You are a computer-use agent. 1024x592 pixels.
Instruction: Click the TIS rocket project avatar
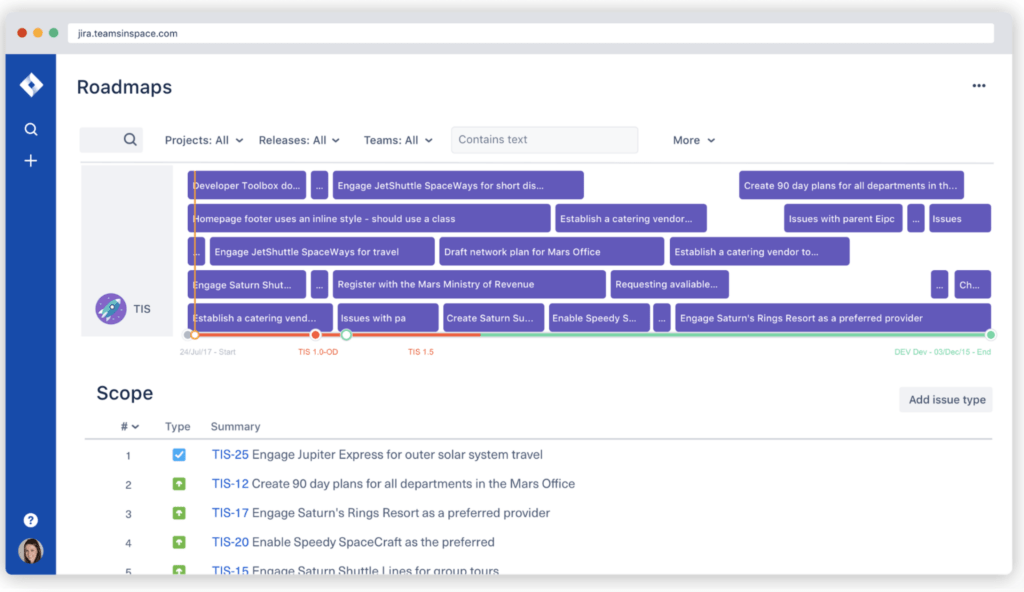pos(111,308)
